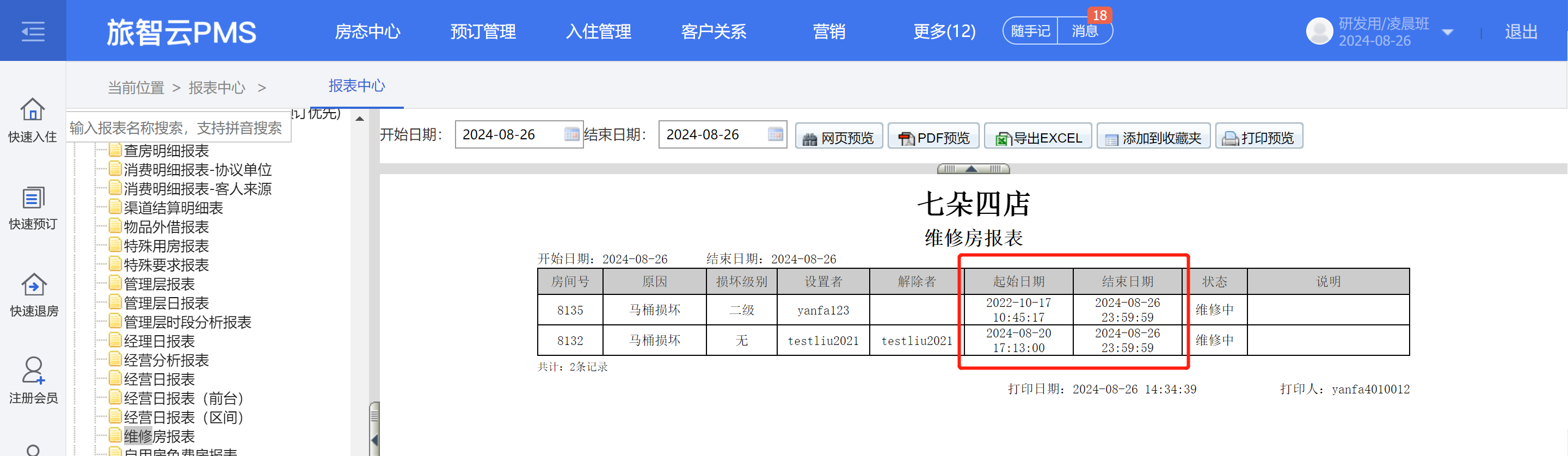Open 渠道结算明细表 in the tree
The height and width of the screenshot is (456, 1568).
(174, 208)
